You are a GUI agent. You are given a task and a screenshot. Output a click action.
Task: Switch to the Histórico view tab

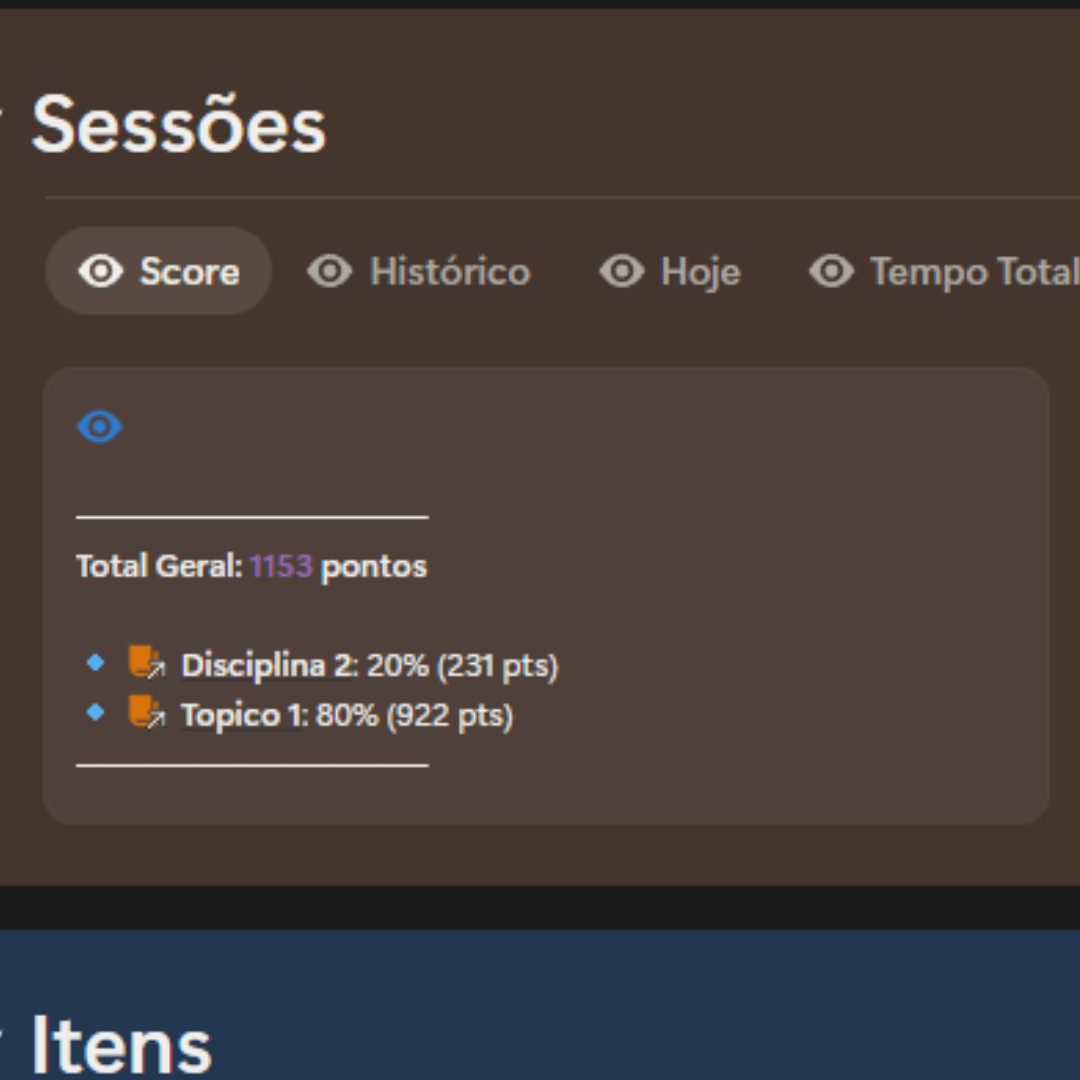pyautogui.click(x=450, y=272)
